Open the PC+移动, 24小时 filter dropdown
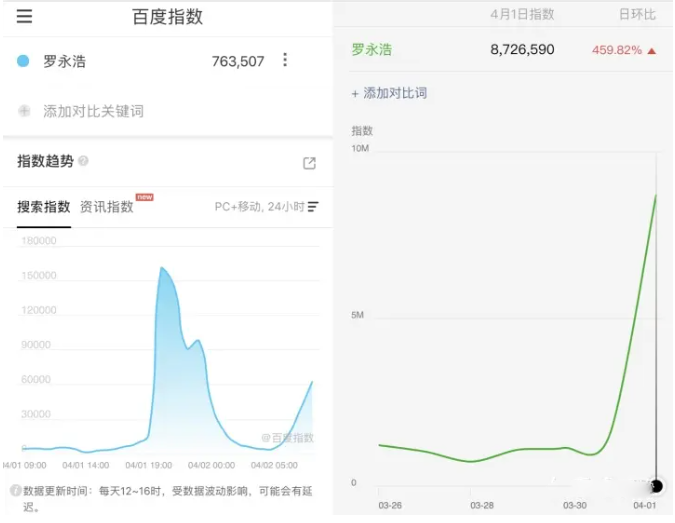 pyautogui.click(x=266, y=207)
